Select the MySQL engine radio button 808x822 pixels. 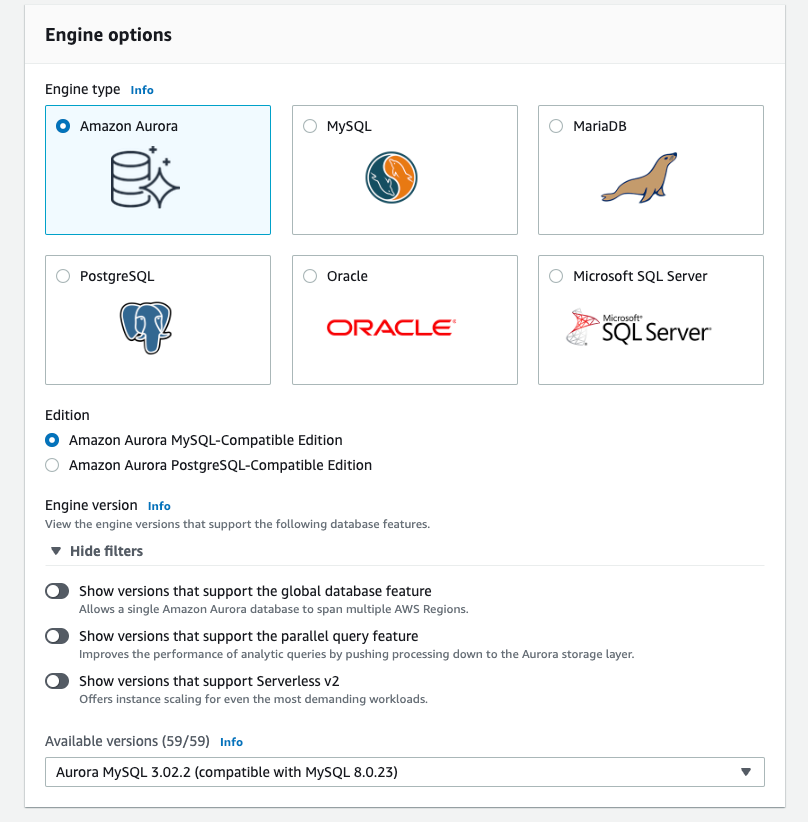308,125
